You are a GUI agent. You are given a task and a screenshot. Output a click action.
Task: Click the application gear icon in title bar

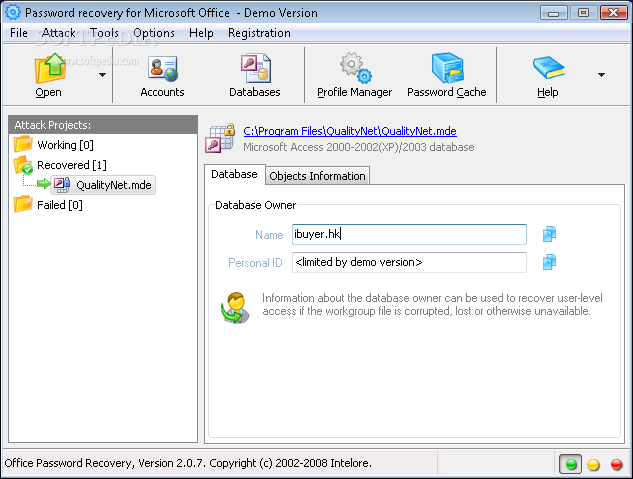(x=13, y=12)
